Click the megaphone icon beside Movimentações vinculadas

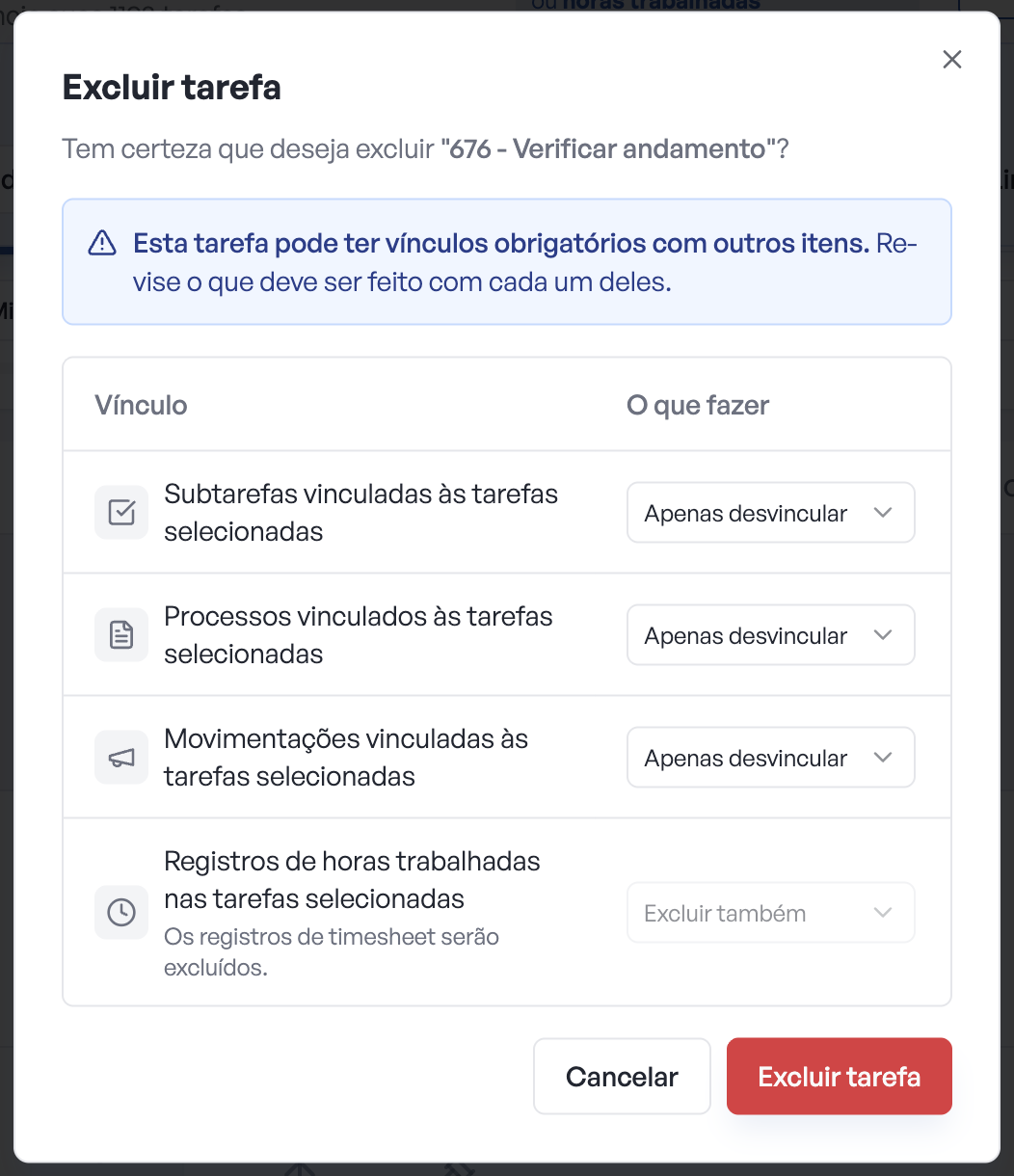coord(121,757)
